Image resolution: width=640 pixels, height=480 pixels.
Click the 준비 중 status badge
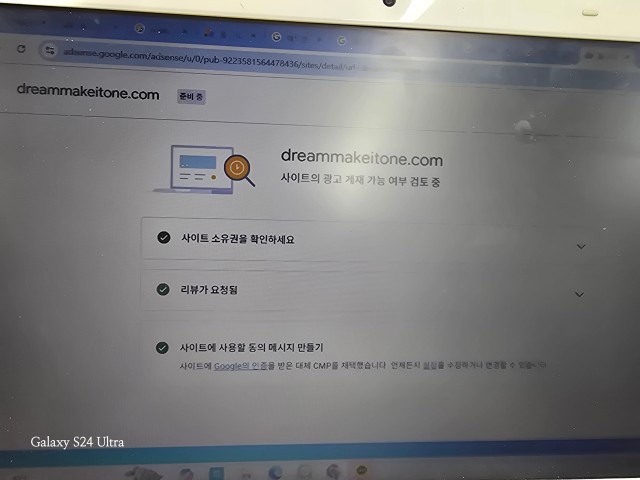click(x=191, y=97)
